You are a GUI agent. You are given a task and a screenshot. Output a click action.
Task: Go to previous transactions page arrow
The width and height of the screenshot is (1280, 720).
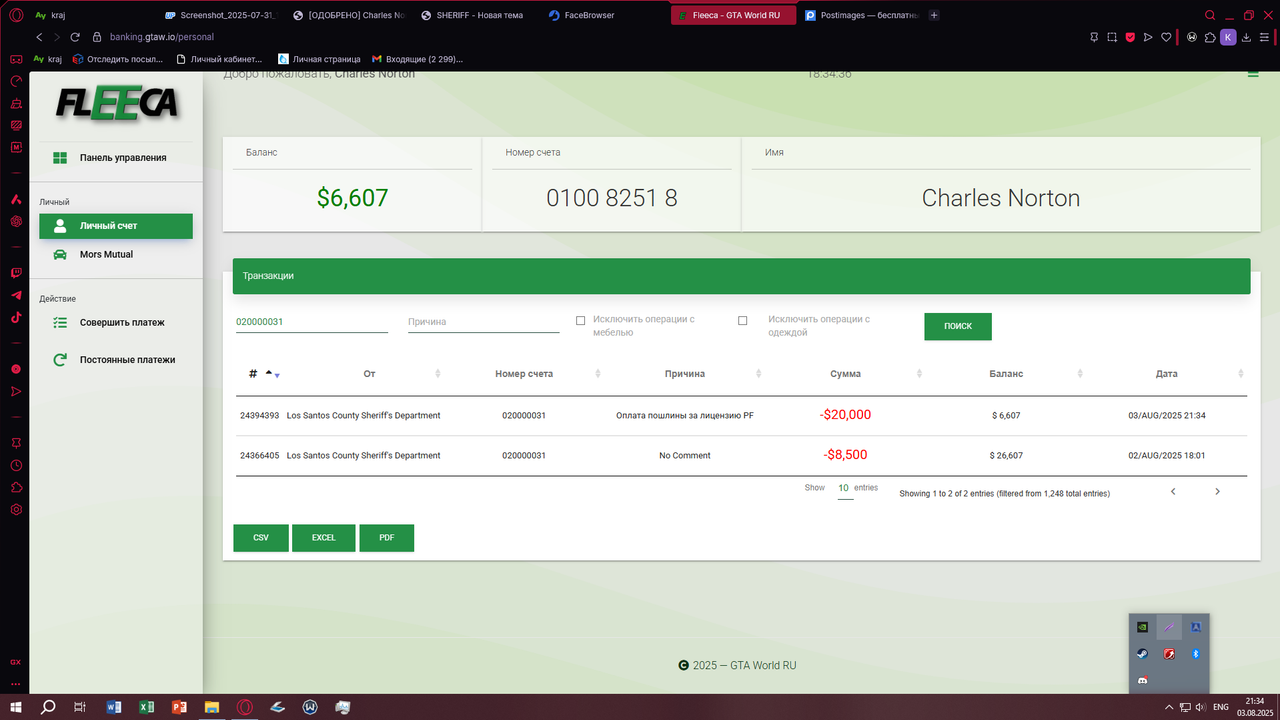1173,492
